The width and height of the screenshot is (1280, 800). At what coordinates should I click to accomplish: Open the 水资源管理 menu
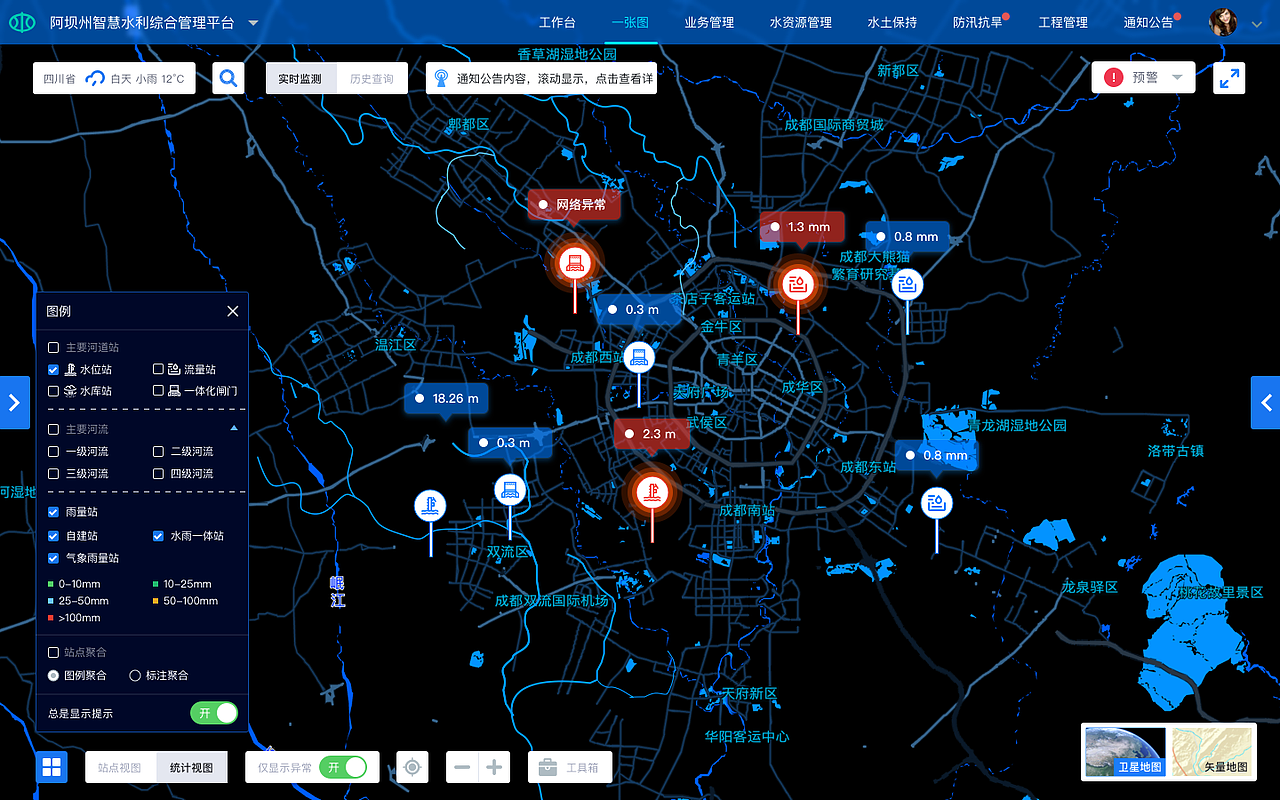coord(801,22)
